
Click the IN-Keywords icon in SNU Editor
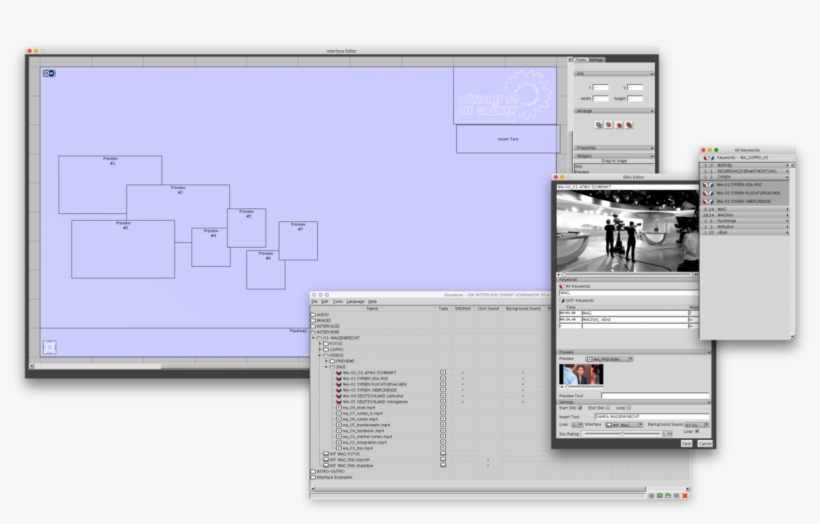point(562,287)
